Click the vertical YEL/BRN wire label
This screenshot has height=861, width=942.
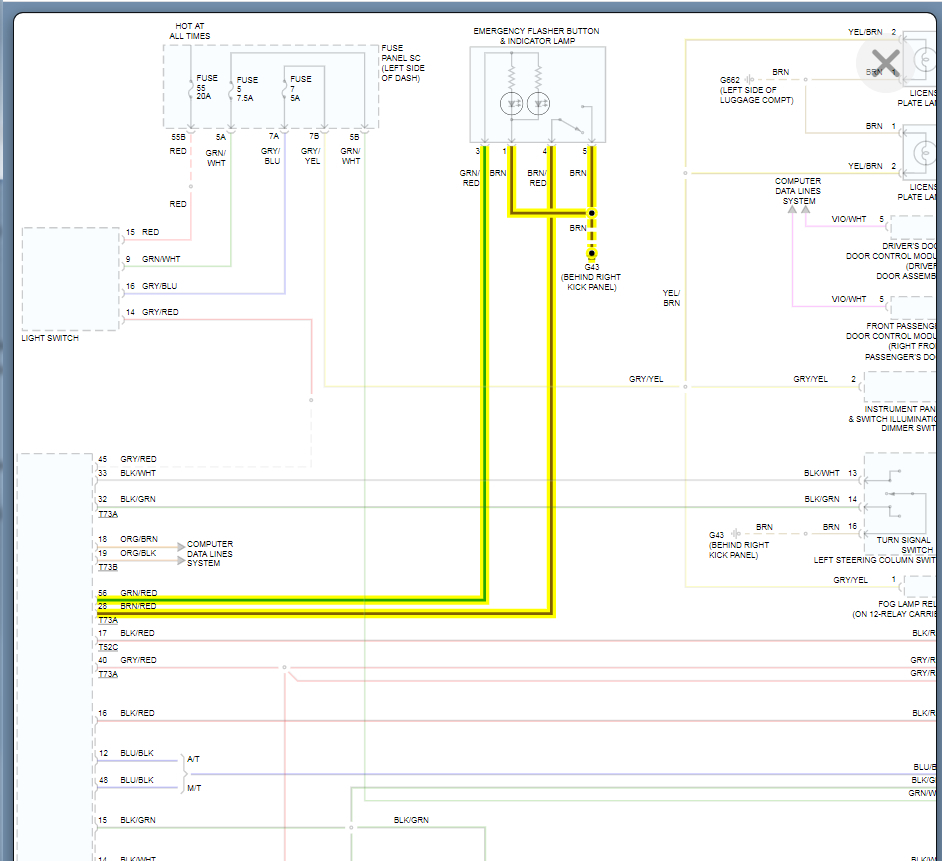671,297
